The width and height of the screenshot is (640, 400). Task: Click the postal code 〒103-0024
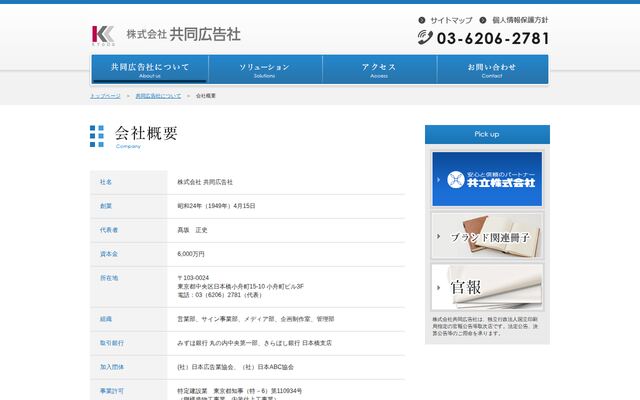point(193,278)
